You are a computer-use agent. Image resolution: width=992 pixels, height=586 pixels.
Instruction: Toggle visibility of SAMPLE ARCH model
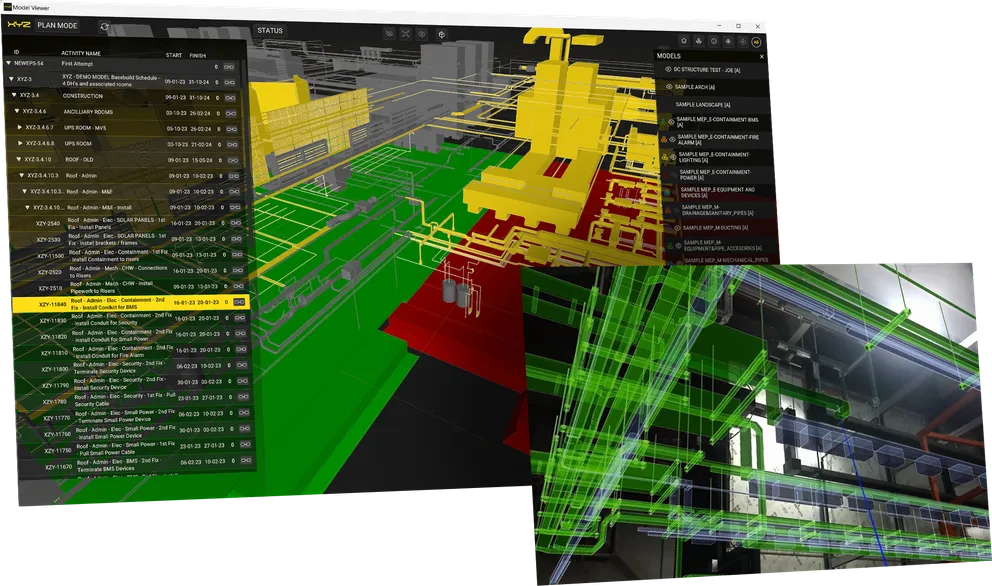coord(669,86)
